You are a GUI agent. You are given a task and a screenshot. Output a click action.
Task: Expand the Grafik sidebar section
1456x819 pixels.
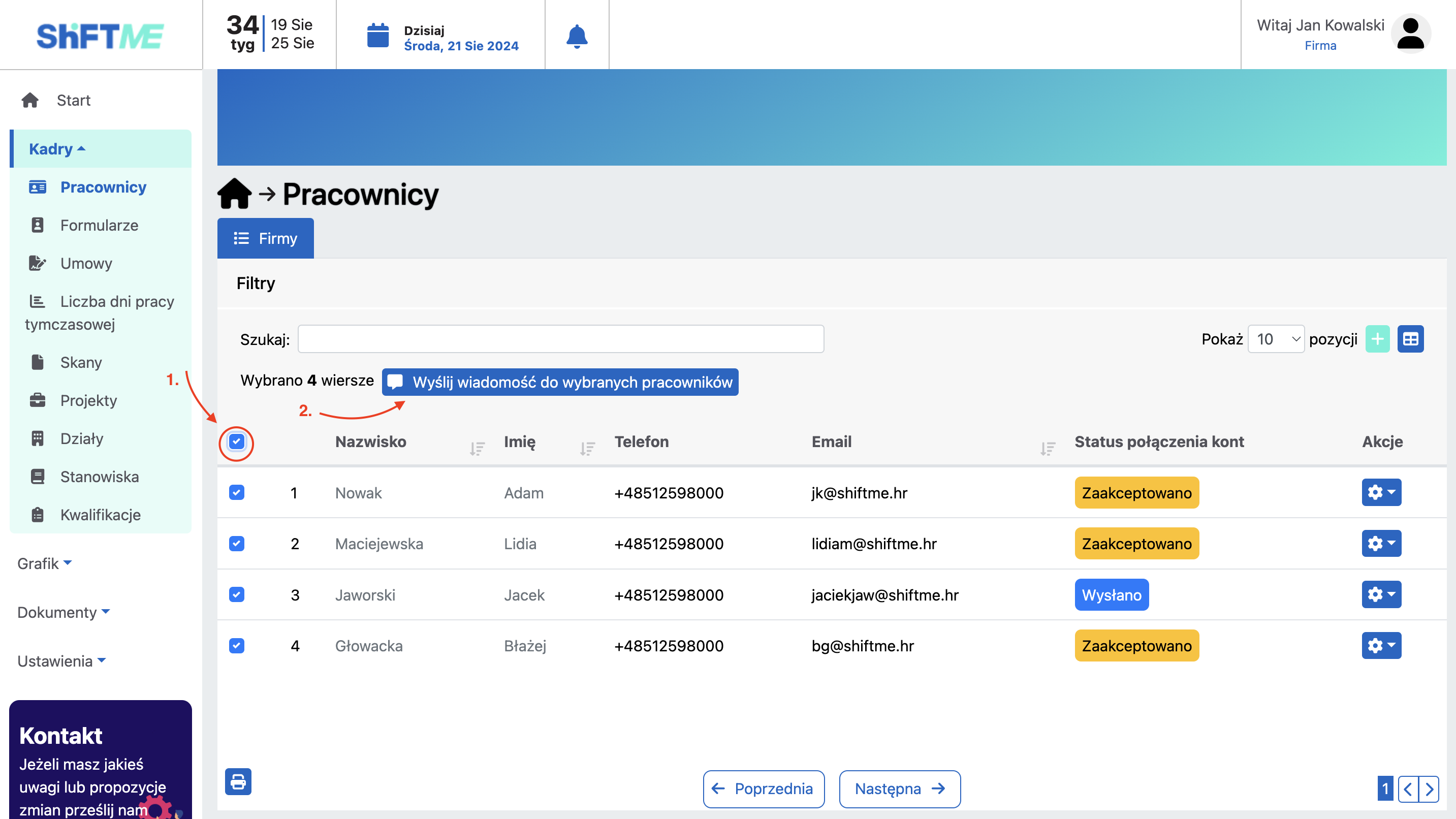45,563
